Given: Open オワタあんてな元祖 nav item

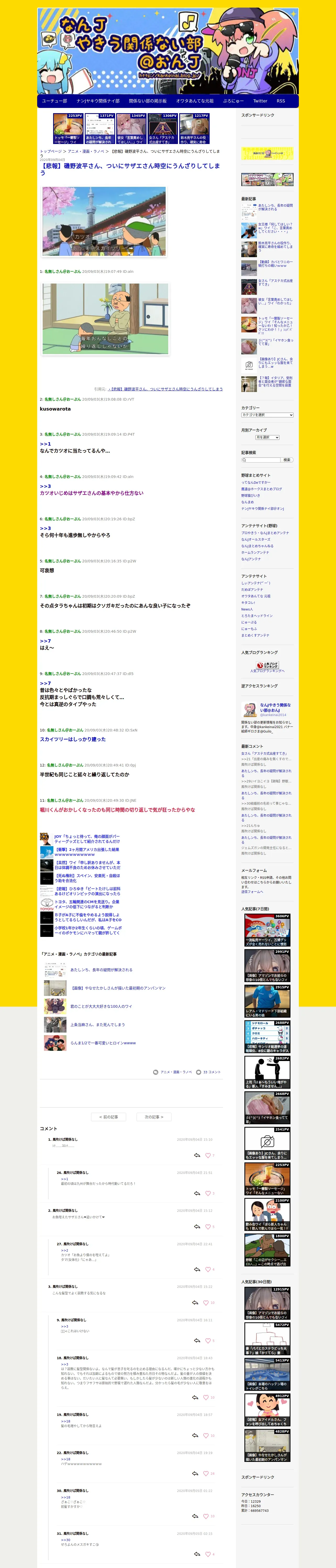Looking at the screenshot, I should click(194, 101).
